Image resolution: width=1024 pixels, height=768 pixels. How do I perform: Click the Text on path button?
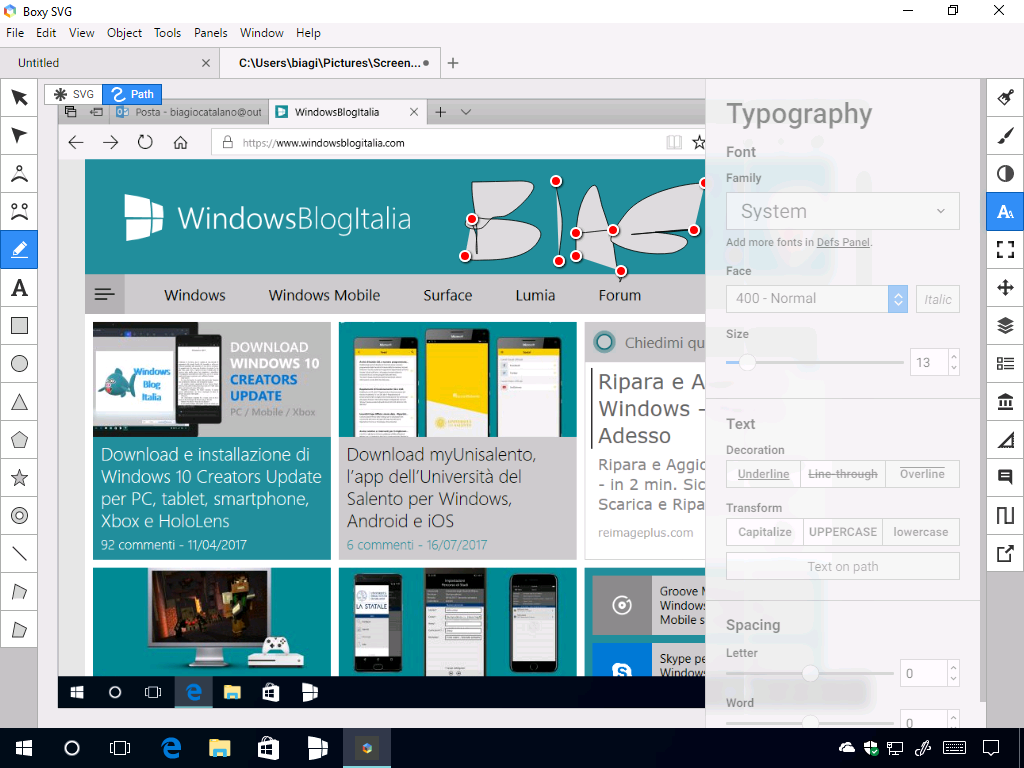pyautogui.click(x=842, y=566)
